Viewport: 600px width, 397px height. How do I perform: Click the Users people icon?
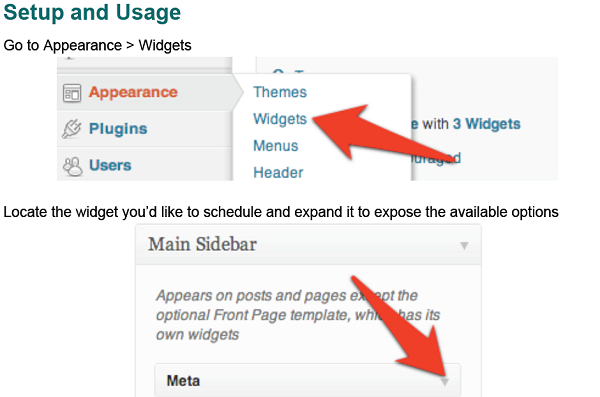tap(73, 166)
